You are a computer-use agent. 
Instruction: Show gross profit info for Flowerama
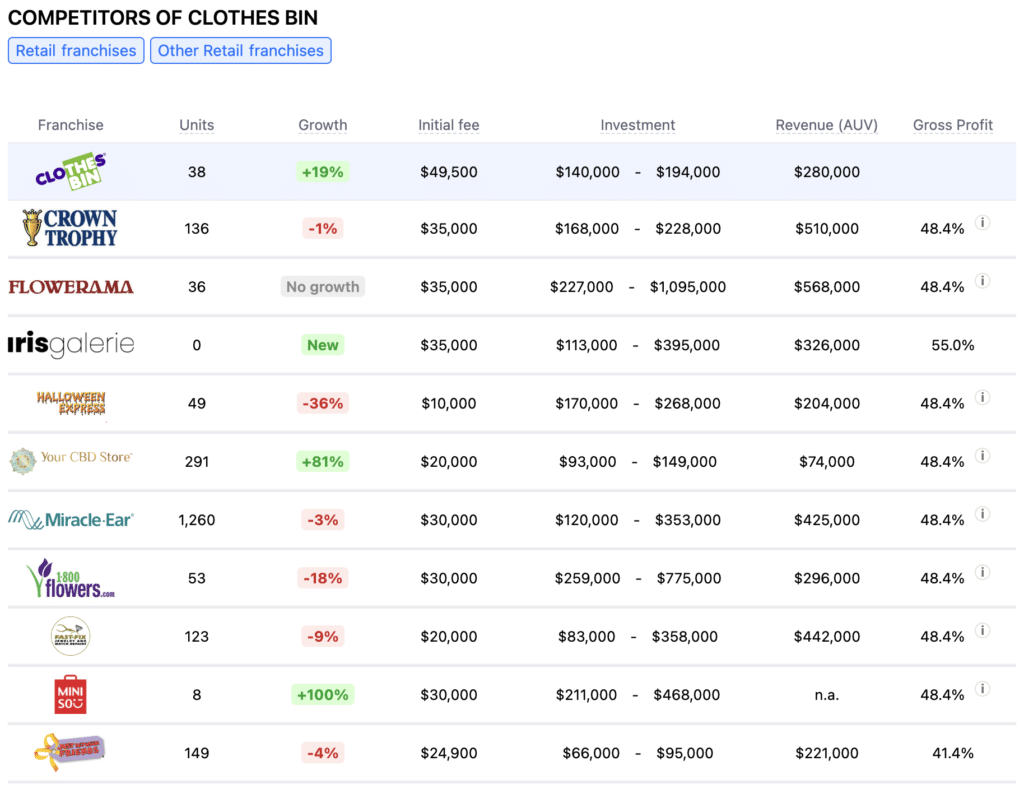click(x=982, y=281)
